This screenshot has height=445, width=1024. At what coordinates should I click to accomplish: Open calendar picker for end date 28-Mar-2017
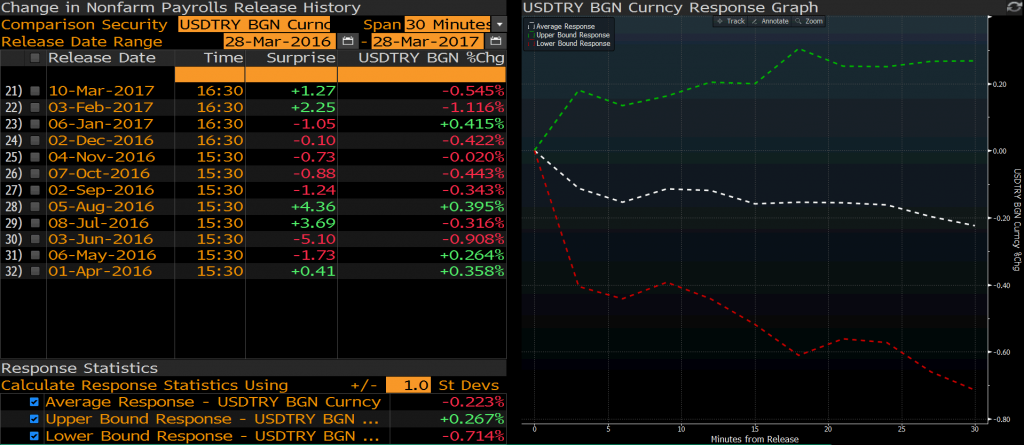click(496, 41)
